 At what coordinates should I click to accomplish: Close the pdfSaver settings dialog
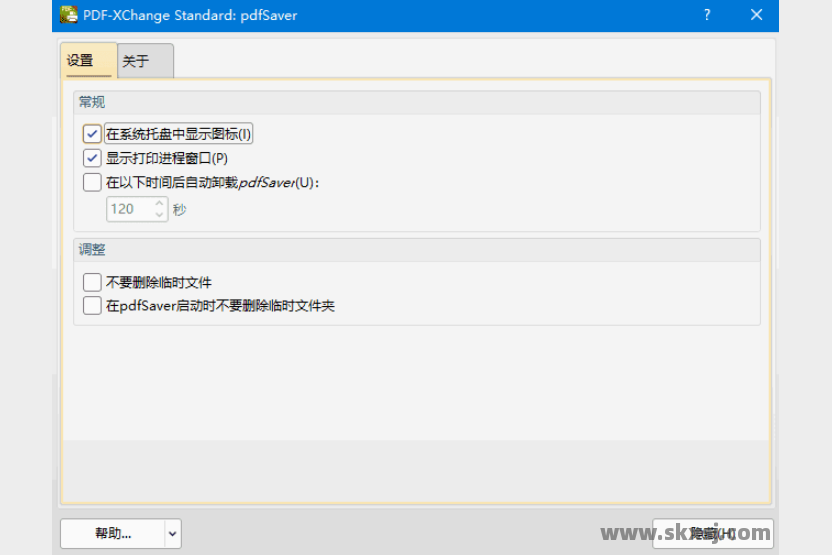[757, 15]
